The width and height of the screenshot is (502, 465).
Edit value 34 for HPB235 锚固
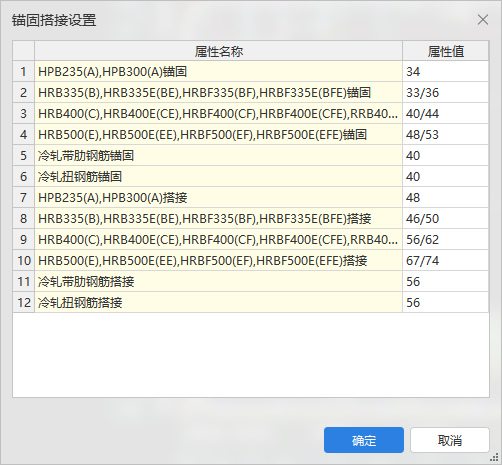tap(446, 71)
